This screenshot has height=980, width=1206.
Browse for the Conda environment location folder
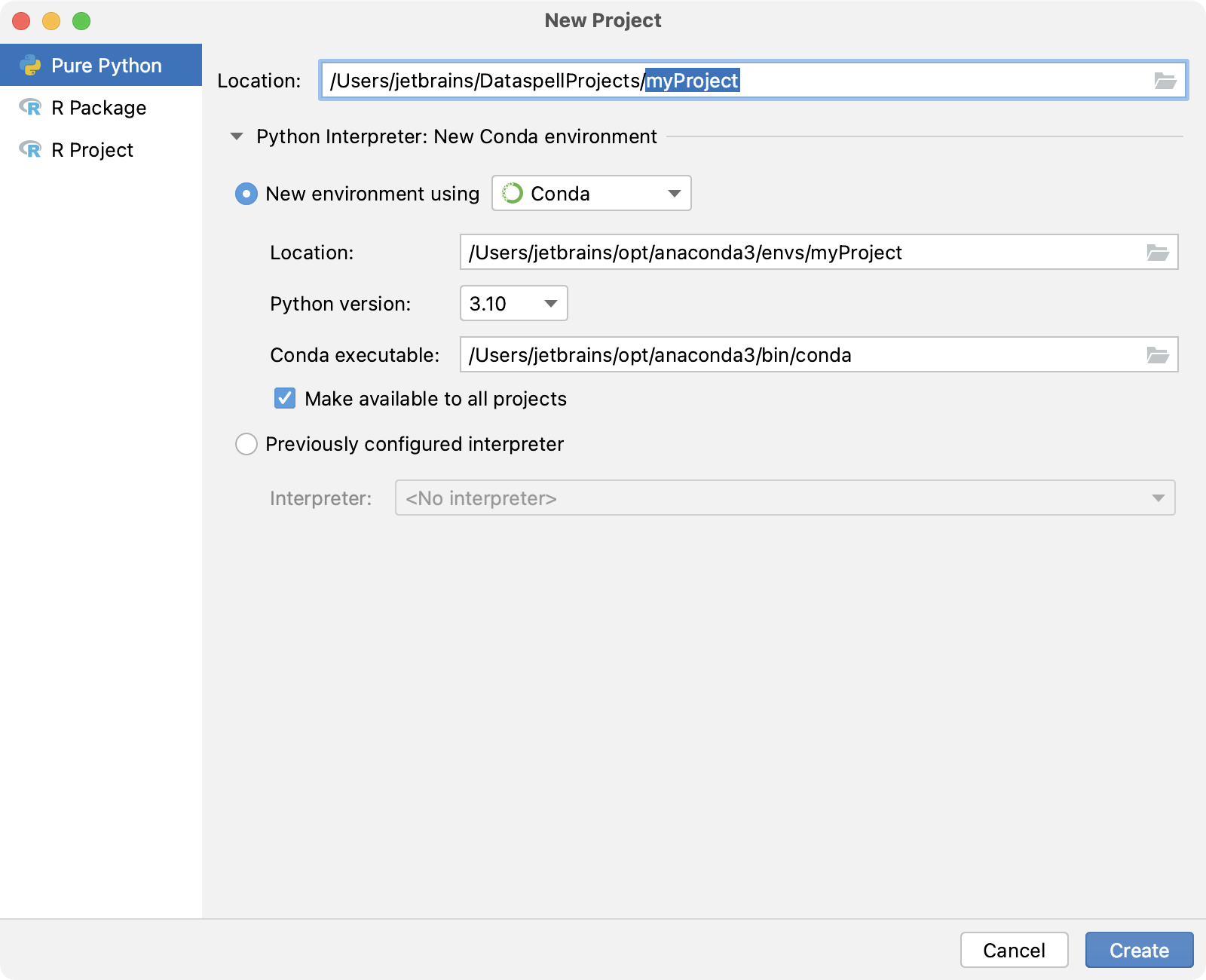(1158, 253)
